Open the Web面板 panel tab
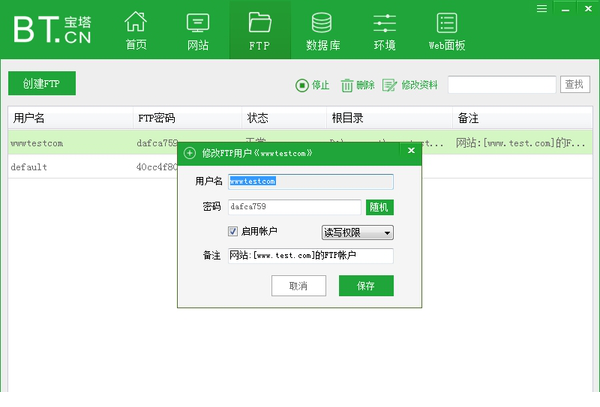Image resolution: width=600 pixels, height=407 pixels. click(x=447, y=31)
